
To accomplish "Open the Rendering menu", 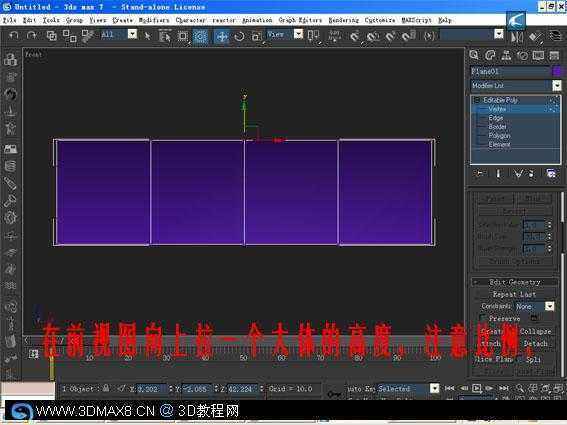I will (344, 20).
